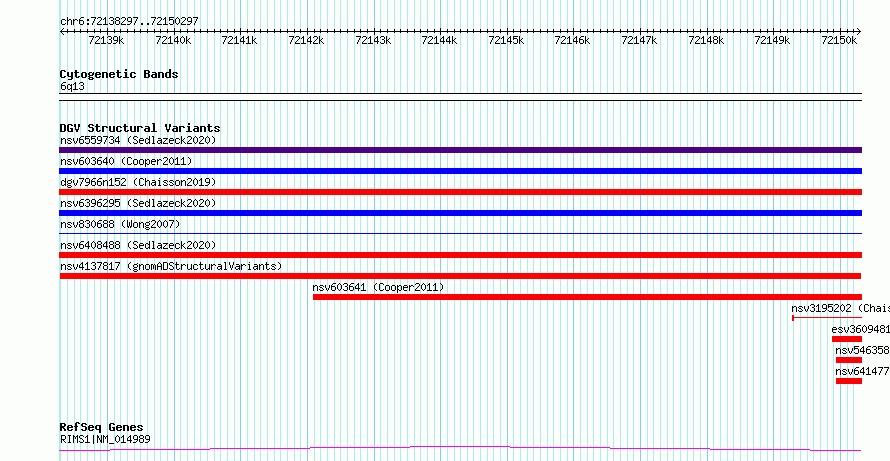Click the 72150k ruler tick label
Image resolution: width=890 pixels, height=461 pixels.
(x=839, y=40)
